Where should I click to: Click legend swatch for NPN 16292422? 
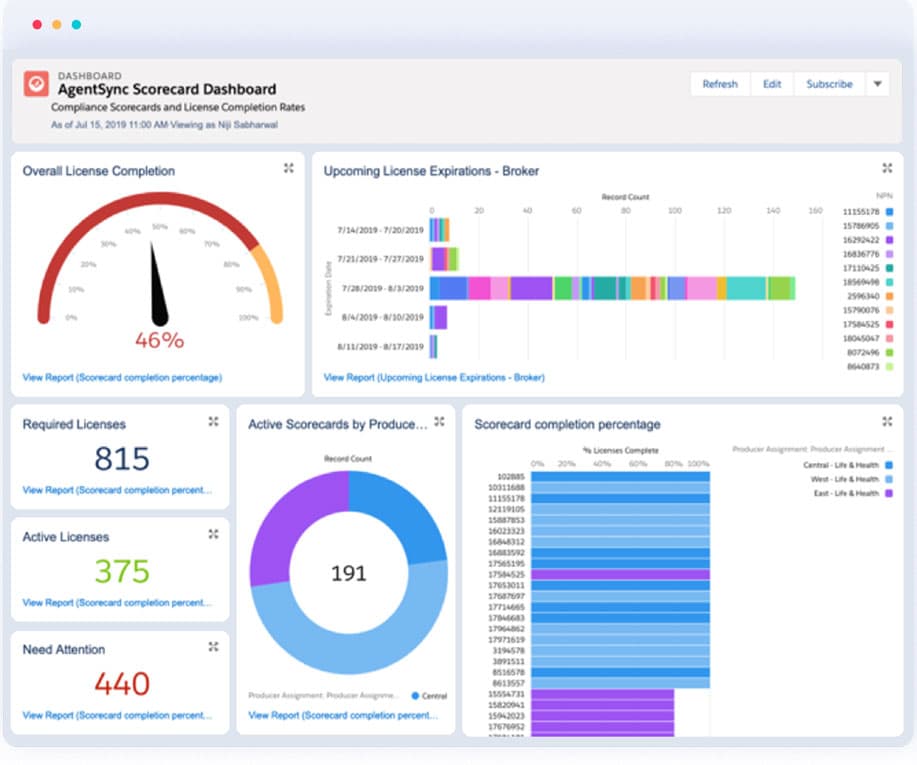[x=889, y=240]
